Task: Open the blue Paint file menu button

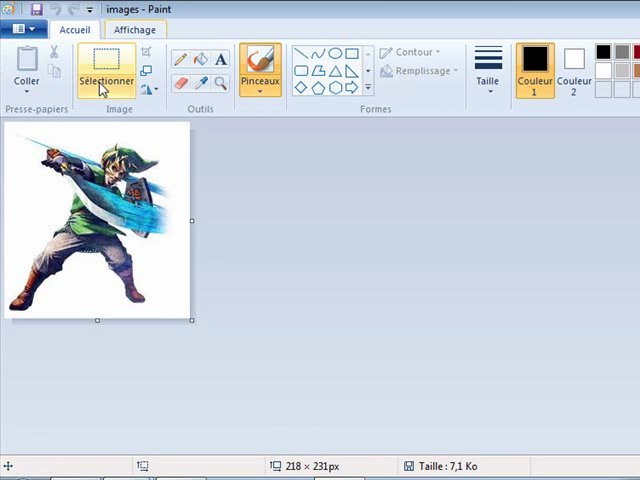Action: pyautogui.click(x=24, y=29)
